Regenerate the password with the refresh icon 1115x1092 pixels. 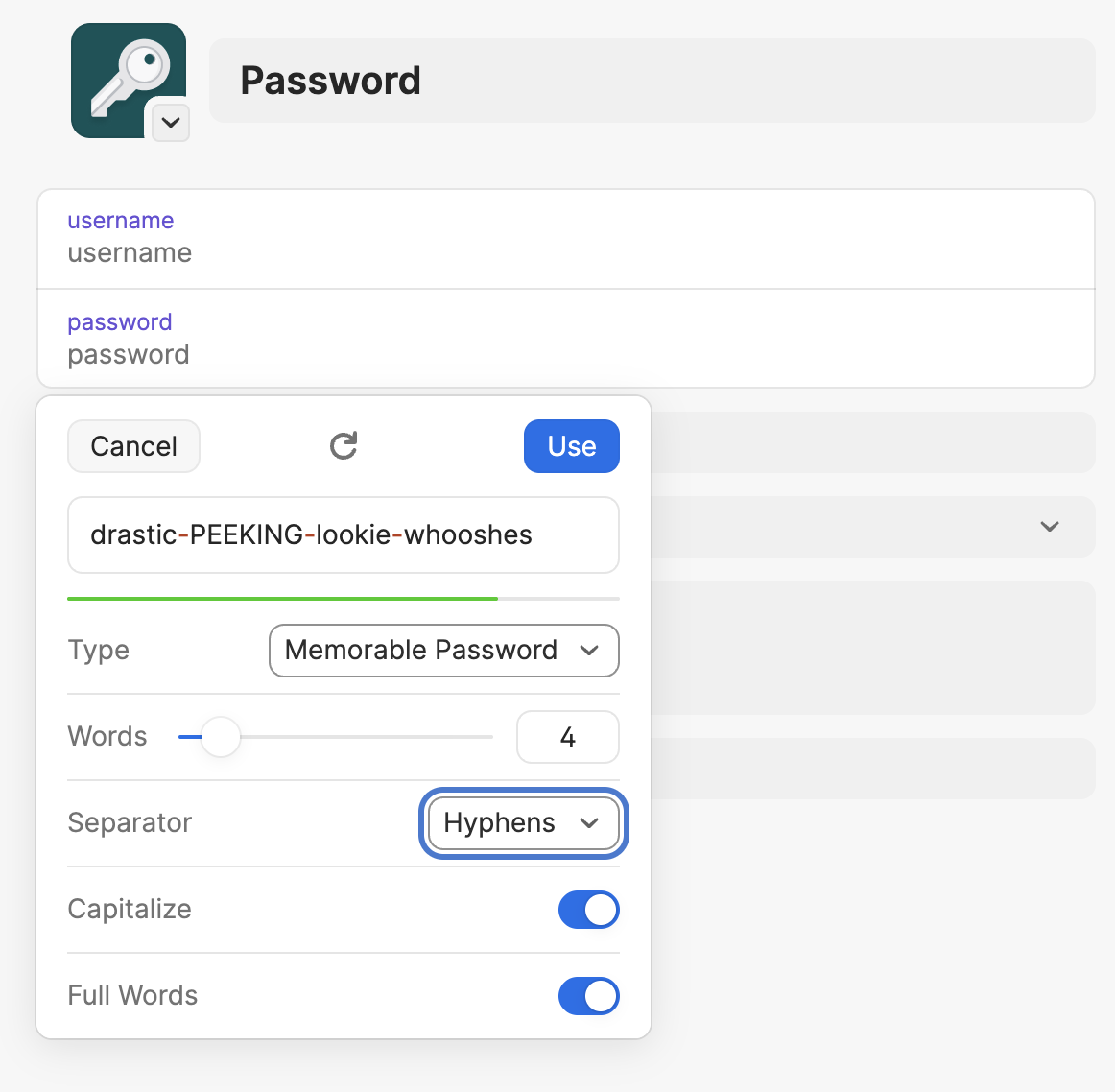[x=343, y=445]
